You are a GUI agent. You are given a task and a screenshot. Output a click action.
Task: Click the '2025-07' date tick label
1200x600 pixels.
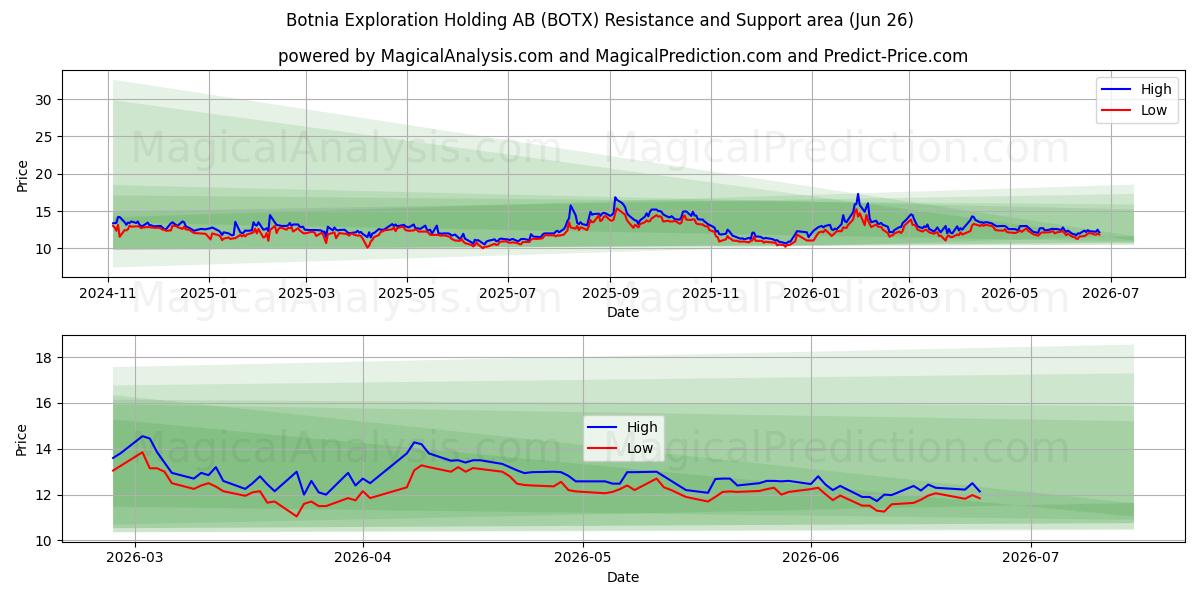(x=506, y=295)
